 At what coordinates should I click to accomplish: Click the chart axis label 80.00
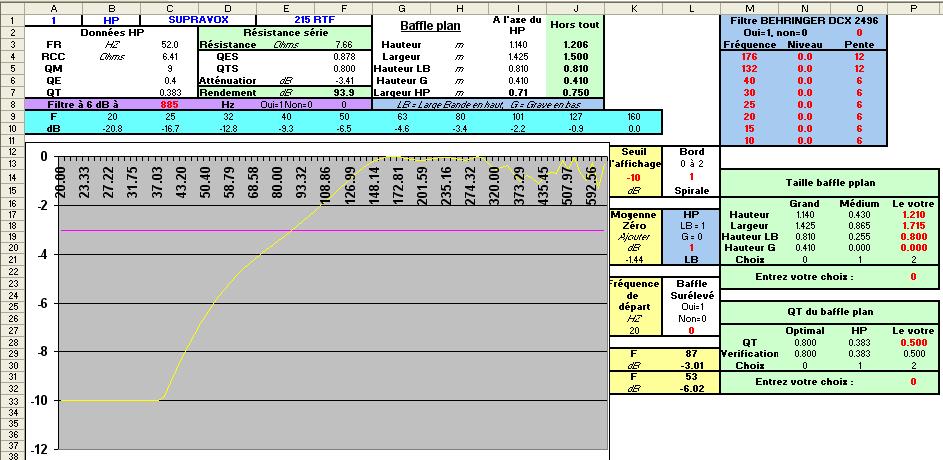coord(277,183)
